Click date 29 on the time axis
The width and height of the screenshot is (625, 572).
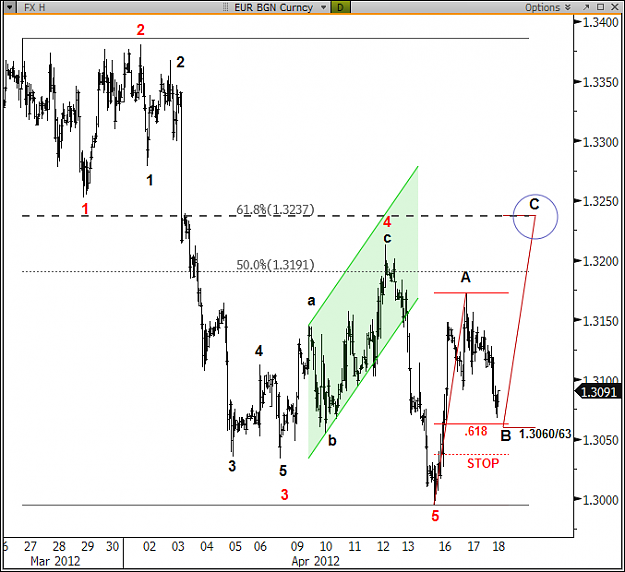pos(88,546)
